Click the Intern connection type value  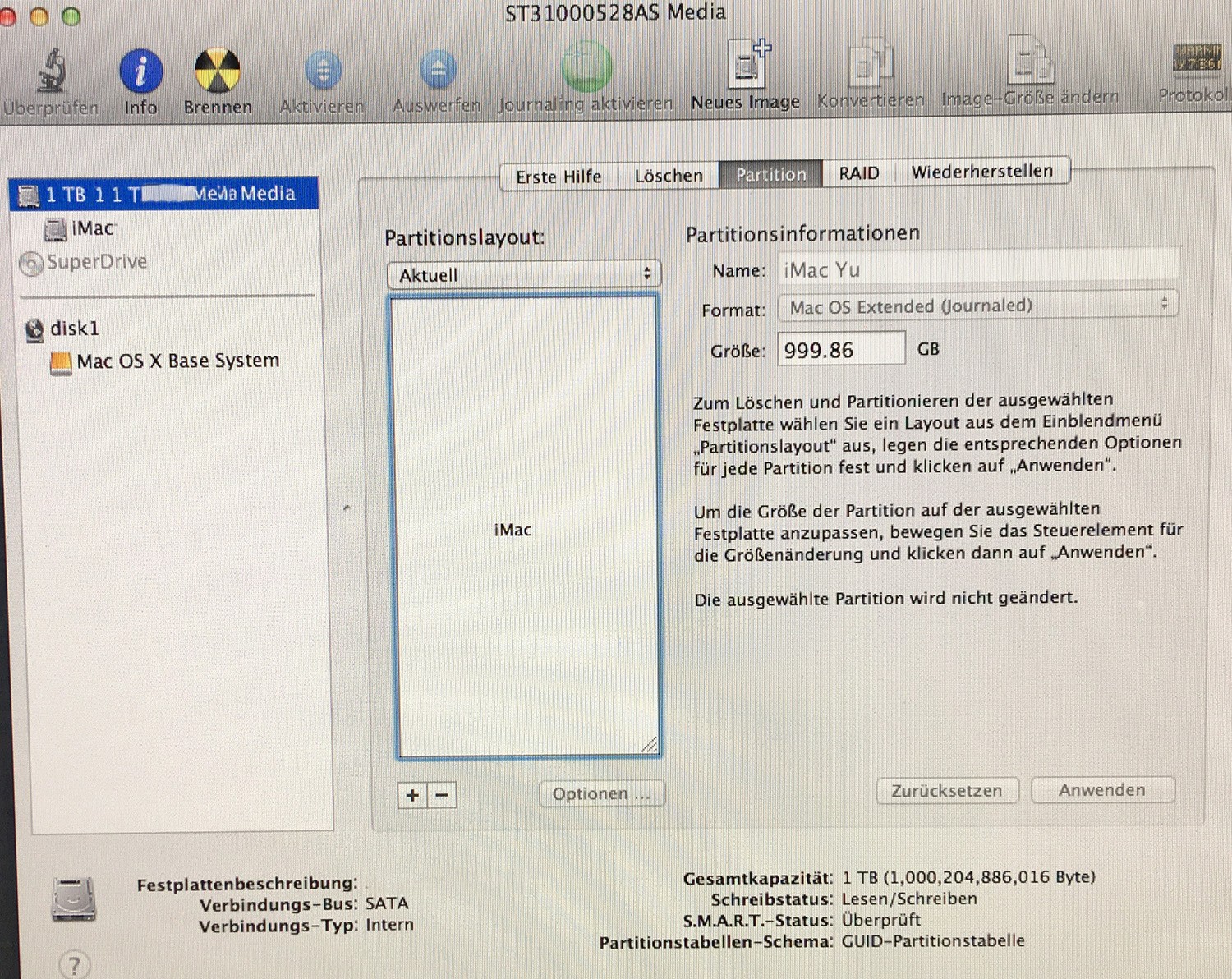389,925
